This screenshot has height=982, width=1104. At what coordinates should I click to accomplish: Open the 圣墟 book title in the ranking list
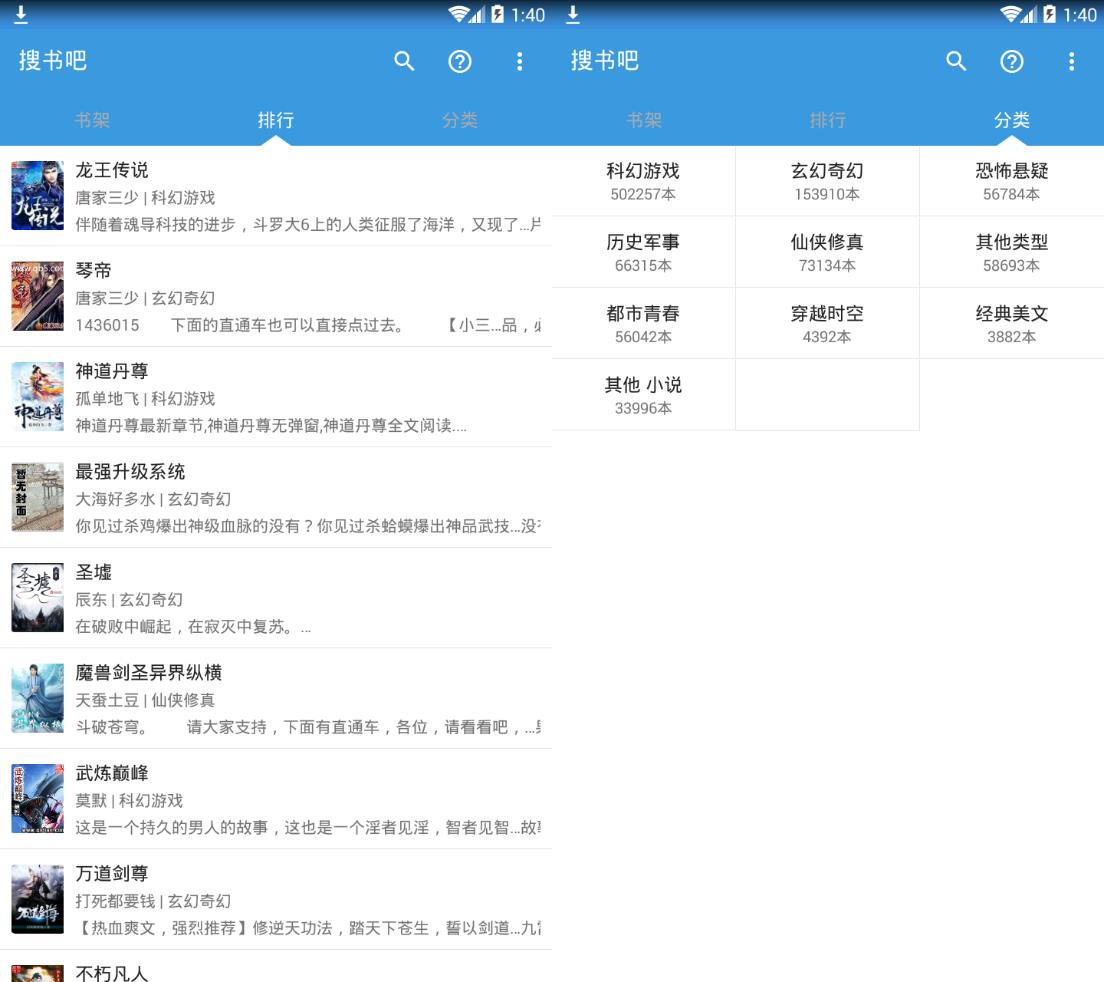click(x=94, y=572)
